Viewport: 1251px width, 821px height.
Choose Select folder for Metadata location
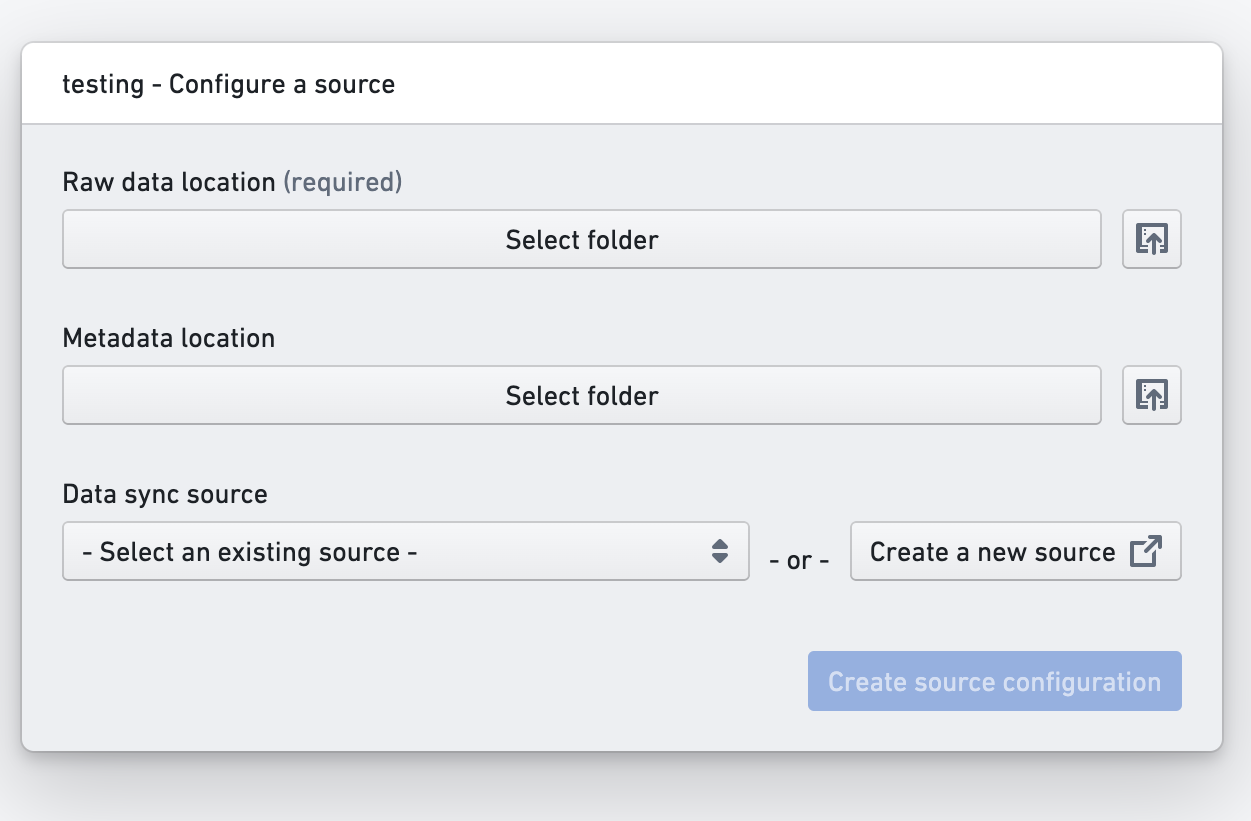pos(582,395)
